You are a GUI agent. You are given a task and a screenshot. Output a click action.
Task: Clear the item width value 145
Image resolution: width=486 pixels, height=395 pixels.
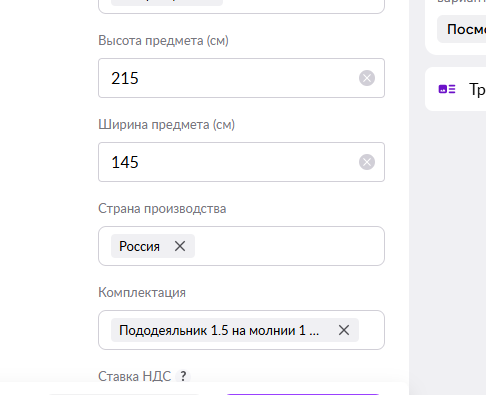(x=367, y=162)
